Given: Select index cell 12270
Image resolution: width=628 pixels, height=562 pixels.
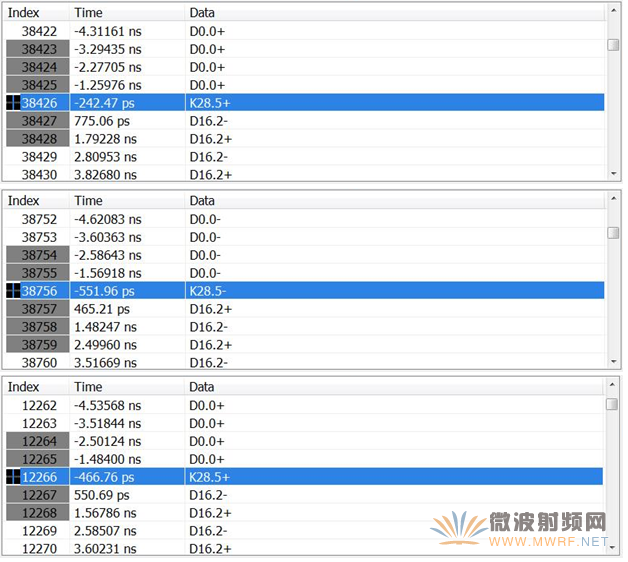Looking at the screenshot, I should coord(39,548).
